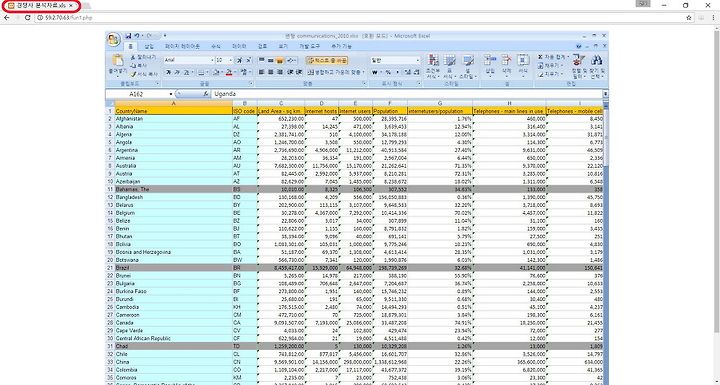Toggle Underline formatting
Image resolution: width=720 pixels, height=385 pixels.
pyautogui.click(x=186, y=73)
